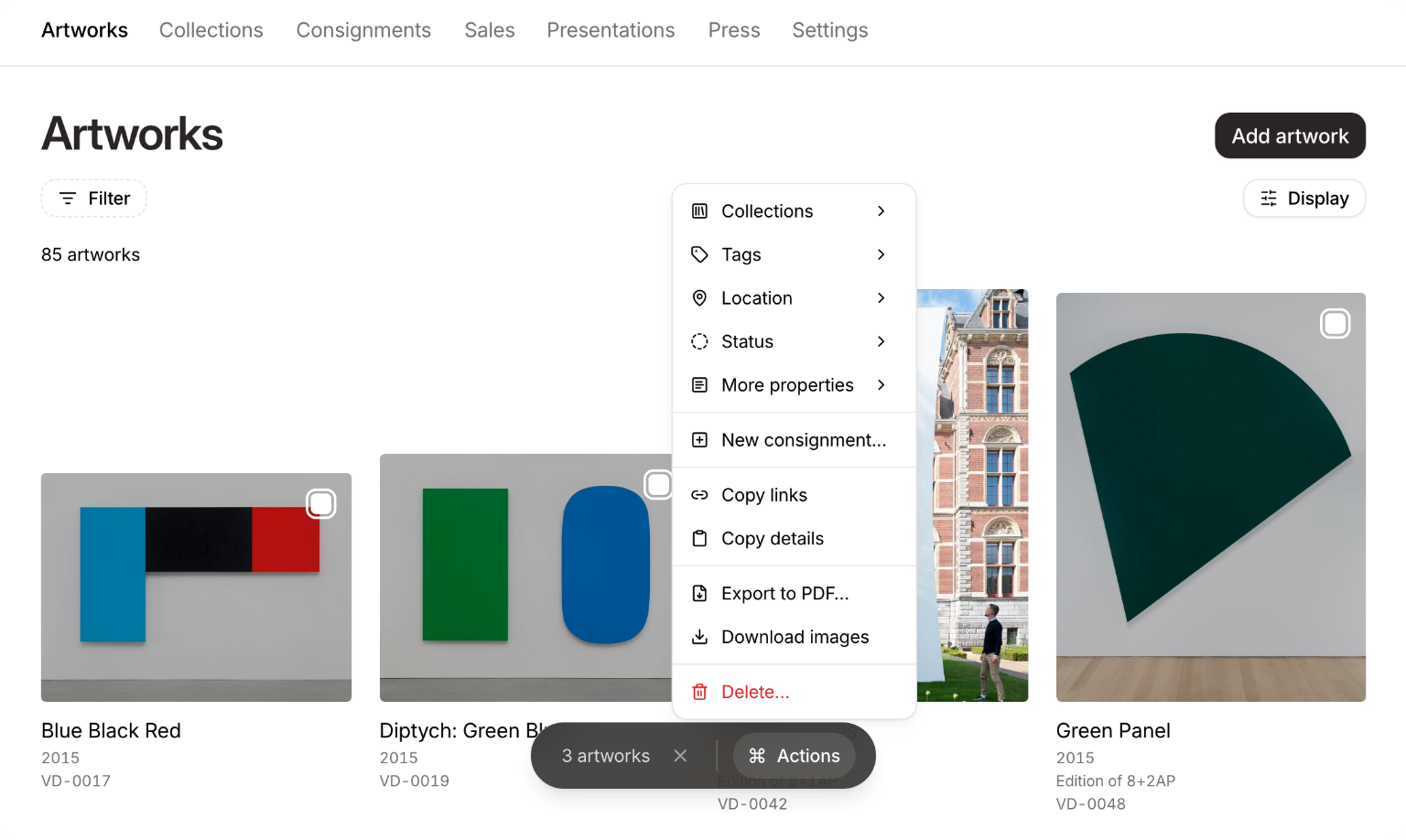Viewport: 1406px width, 840px height.
Task: Click the Export to PDF file icon
Action: click(699, 594)
